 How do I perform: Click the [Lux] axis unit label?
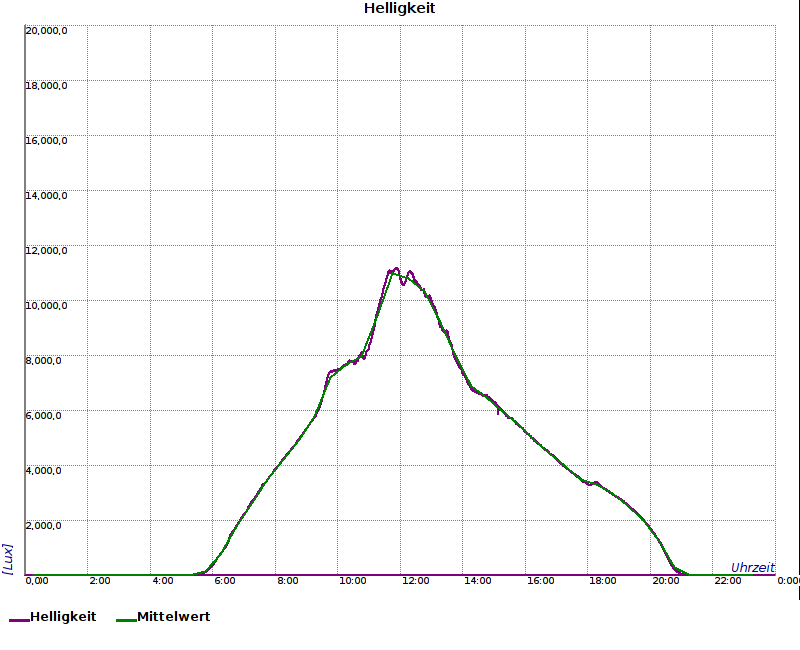tap(7, 559)
